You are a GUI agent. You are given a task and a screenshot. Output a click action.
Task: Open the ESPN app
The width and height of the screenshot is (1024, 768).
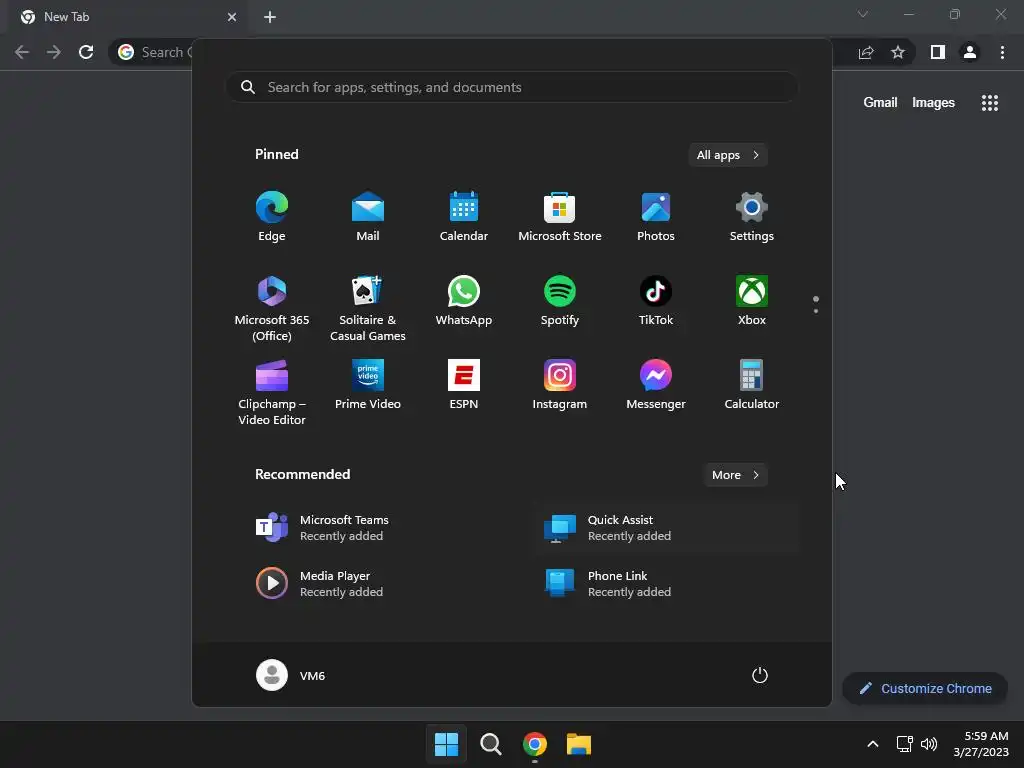[464, 385]
